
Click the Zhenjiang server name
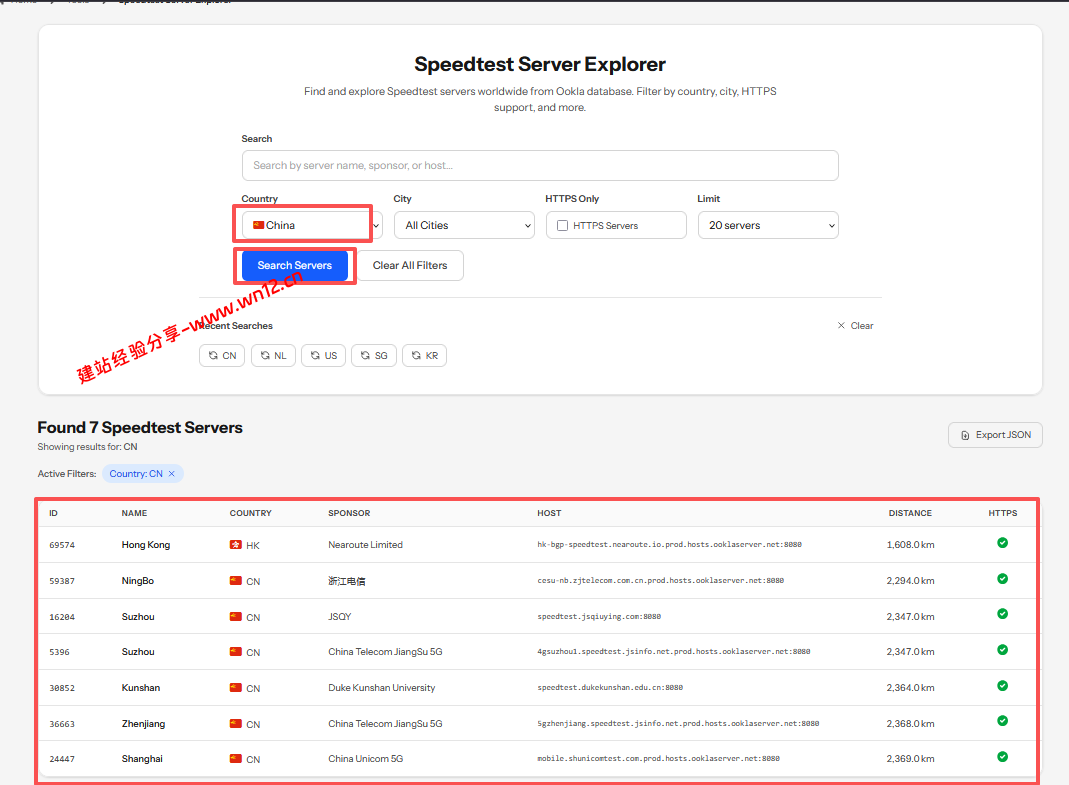point(143,724)
